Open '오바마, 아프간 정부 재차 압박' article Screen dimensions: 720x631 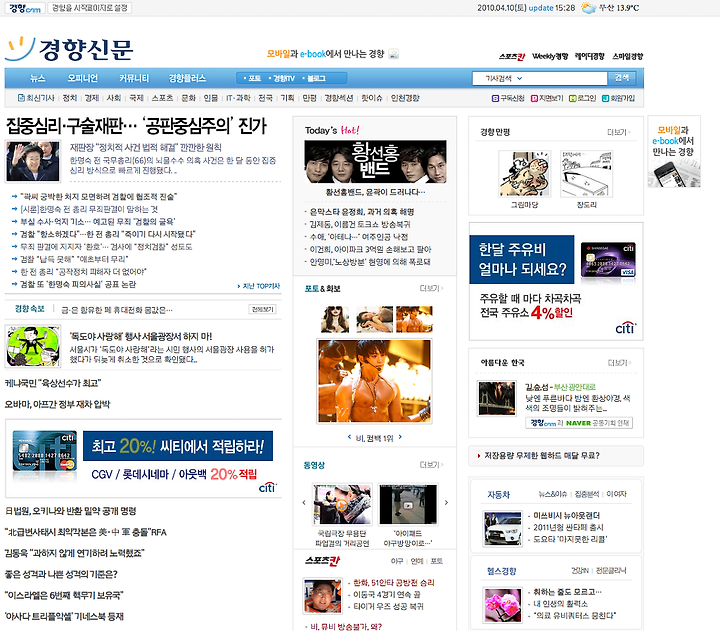click(x=57, y=404)
